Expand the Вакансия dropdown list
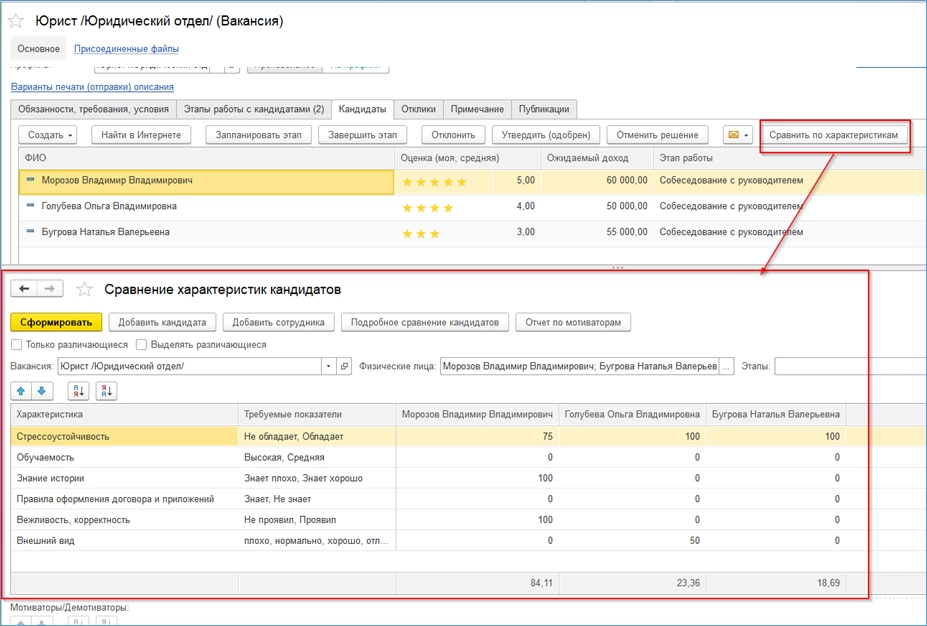This screenshot has height=626, width=927. pos(328,367)
